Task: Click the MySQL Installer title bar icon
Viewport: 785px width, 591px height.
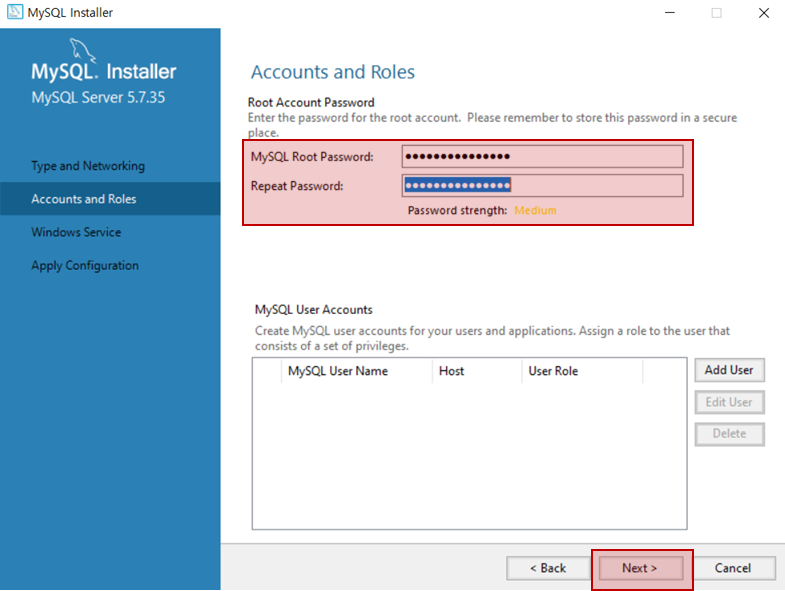Action: [15, 12]
